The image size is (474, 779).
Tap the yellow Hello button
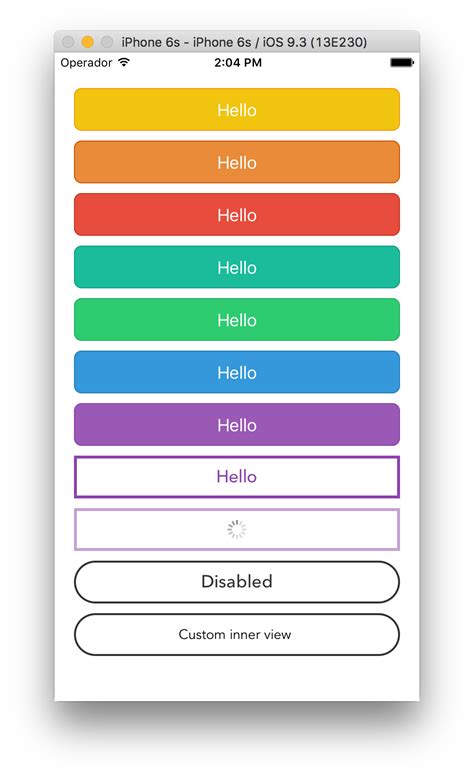point(237,109)
